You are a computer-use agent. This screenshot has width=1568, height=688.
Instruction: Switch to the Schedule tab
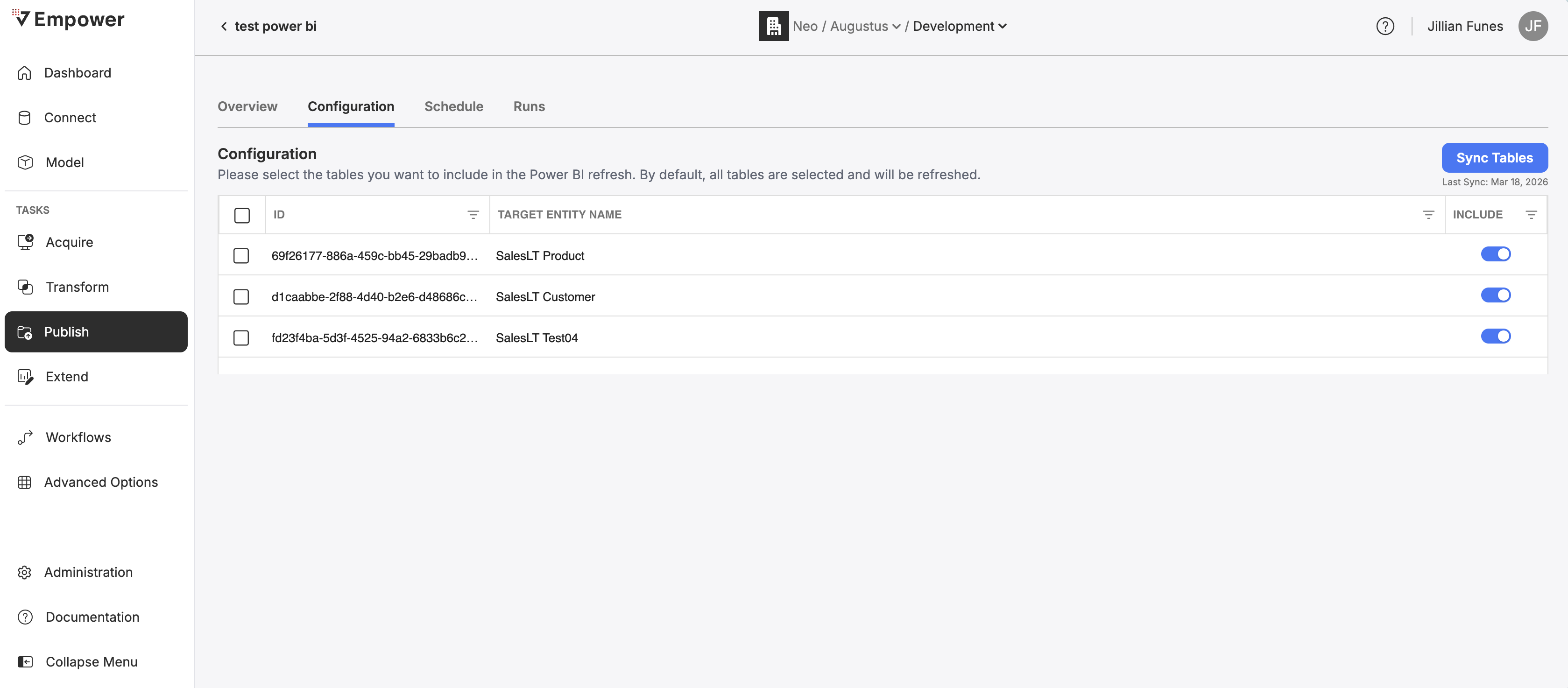point(453,106)
